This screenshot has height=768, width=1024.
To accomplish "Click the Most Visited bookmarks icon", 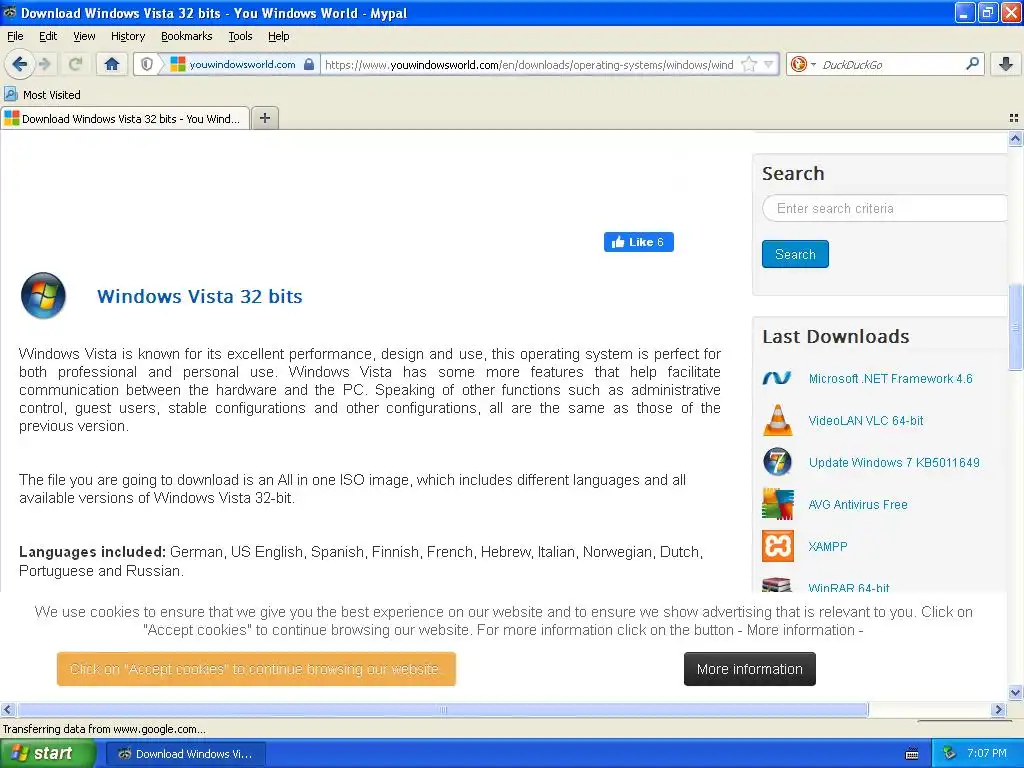I will tap(10, 95).
